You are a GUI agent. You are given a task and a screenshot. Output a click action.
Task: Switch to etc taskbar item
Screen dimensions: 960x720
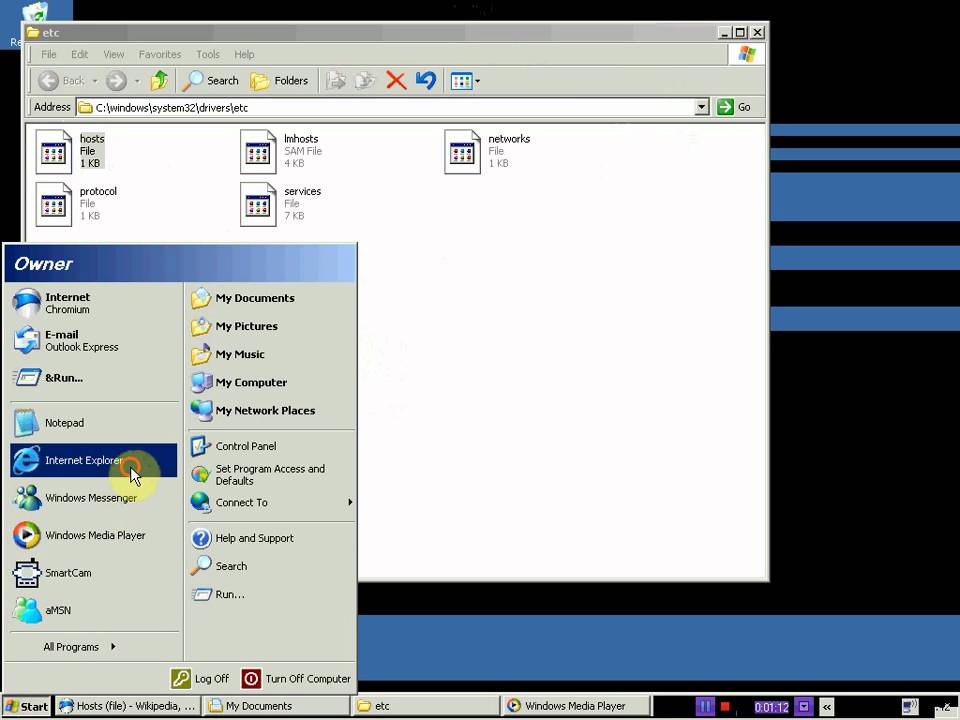[426, 706]
